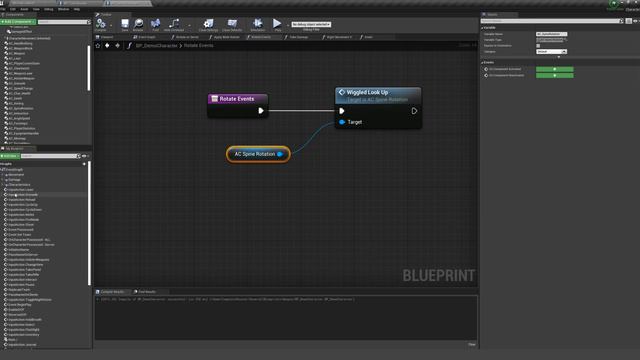Screen dimensions: 640x360
Task: Click the Rotate Events node's execution output pin
Action: [x=261, y=111]
